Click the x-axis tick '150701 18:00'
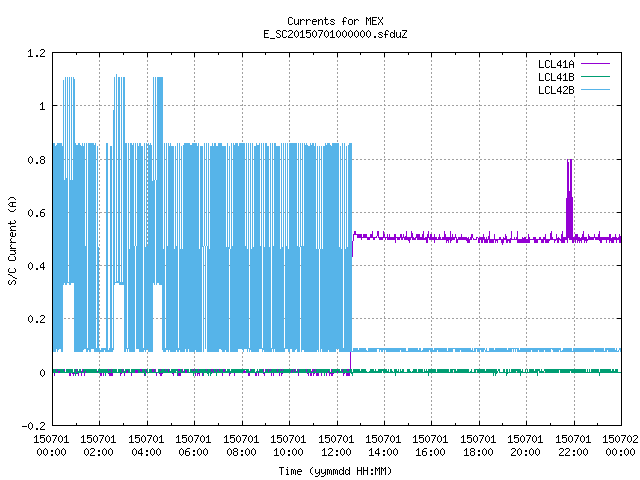The height and width of the screenshot is (480, 640). point(479,446)
